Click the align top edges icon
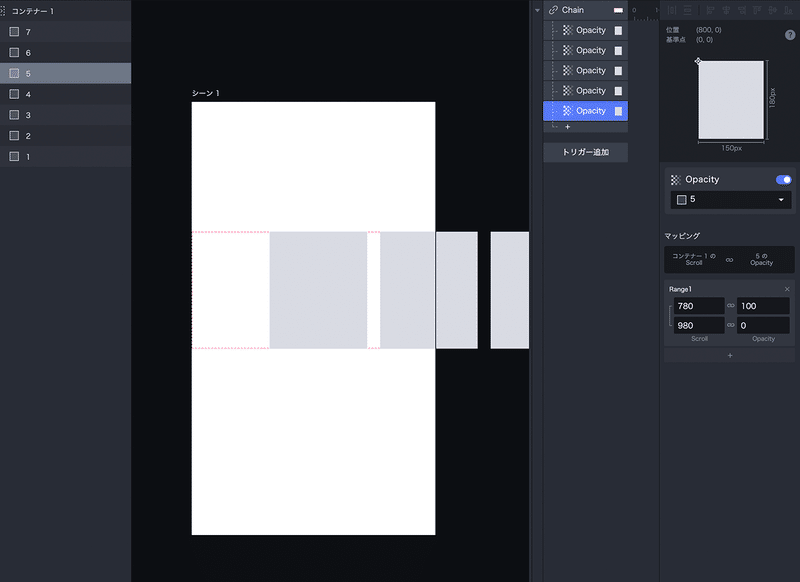 [757, 10]
